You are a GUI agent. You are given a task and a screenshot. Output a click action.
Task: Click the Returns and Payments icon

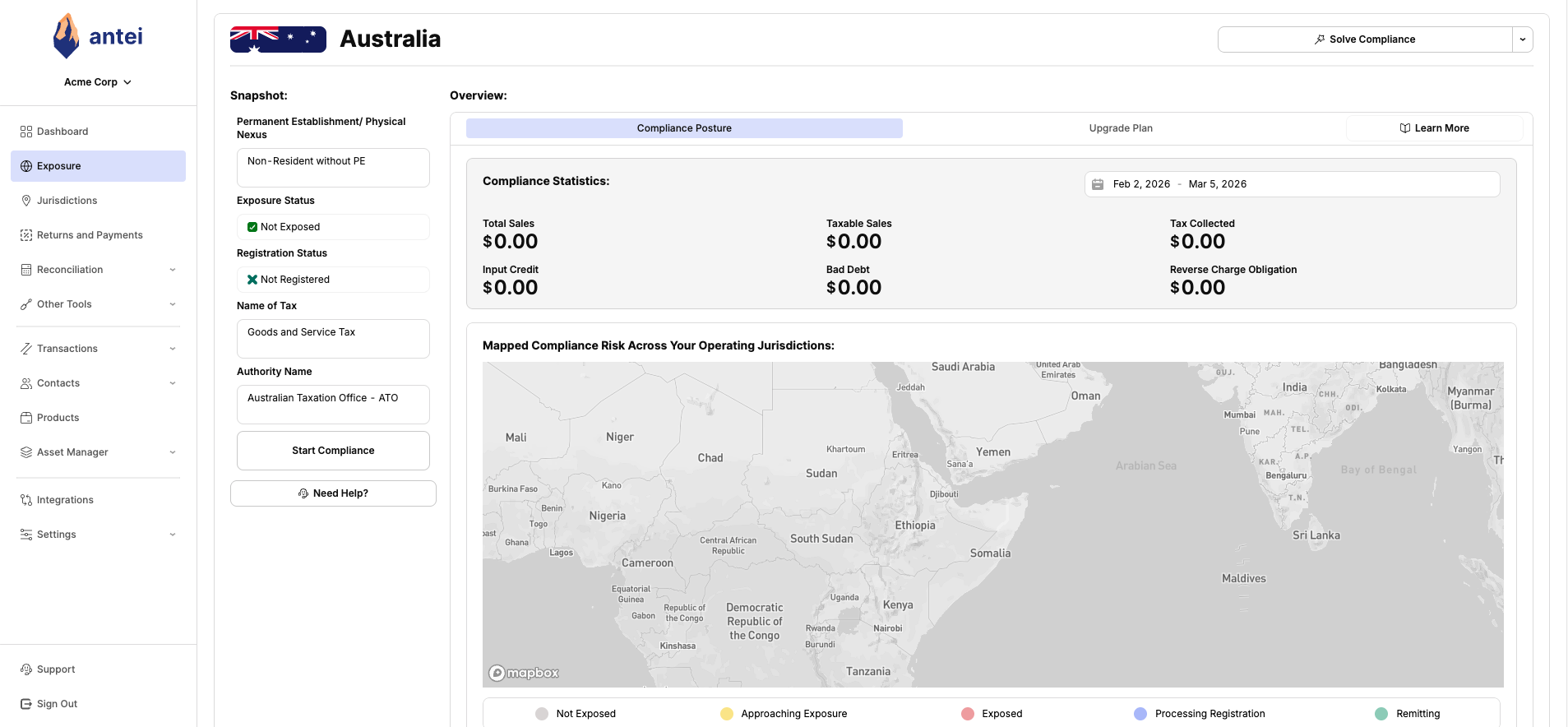click(x=26, y=235)
